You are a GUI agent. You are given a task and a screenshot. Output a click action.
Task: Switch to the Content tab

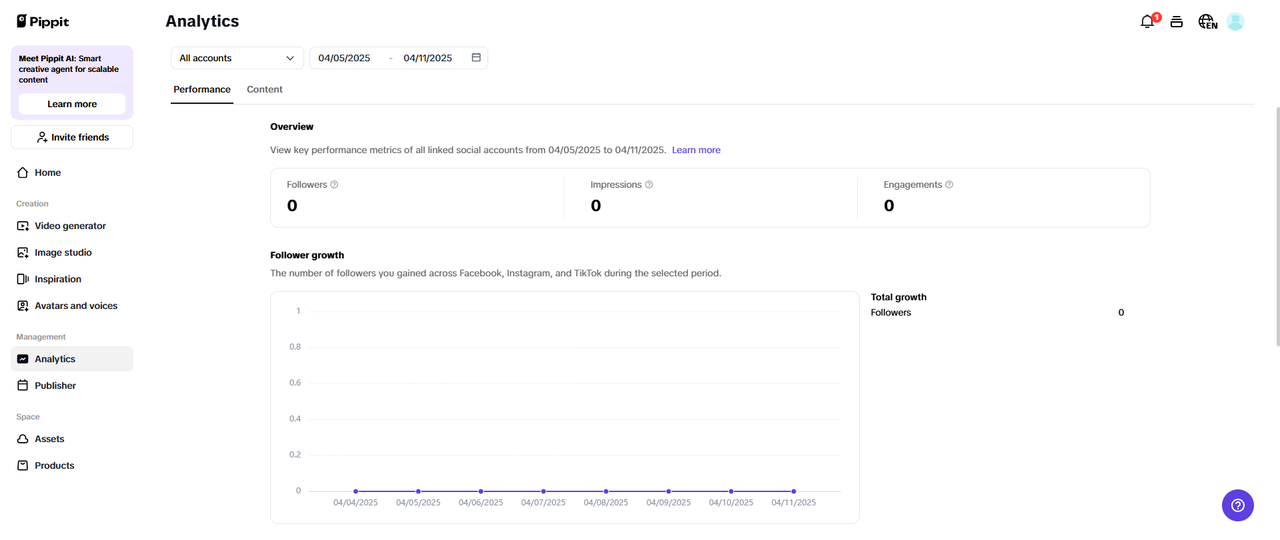tap(265, 90)
